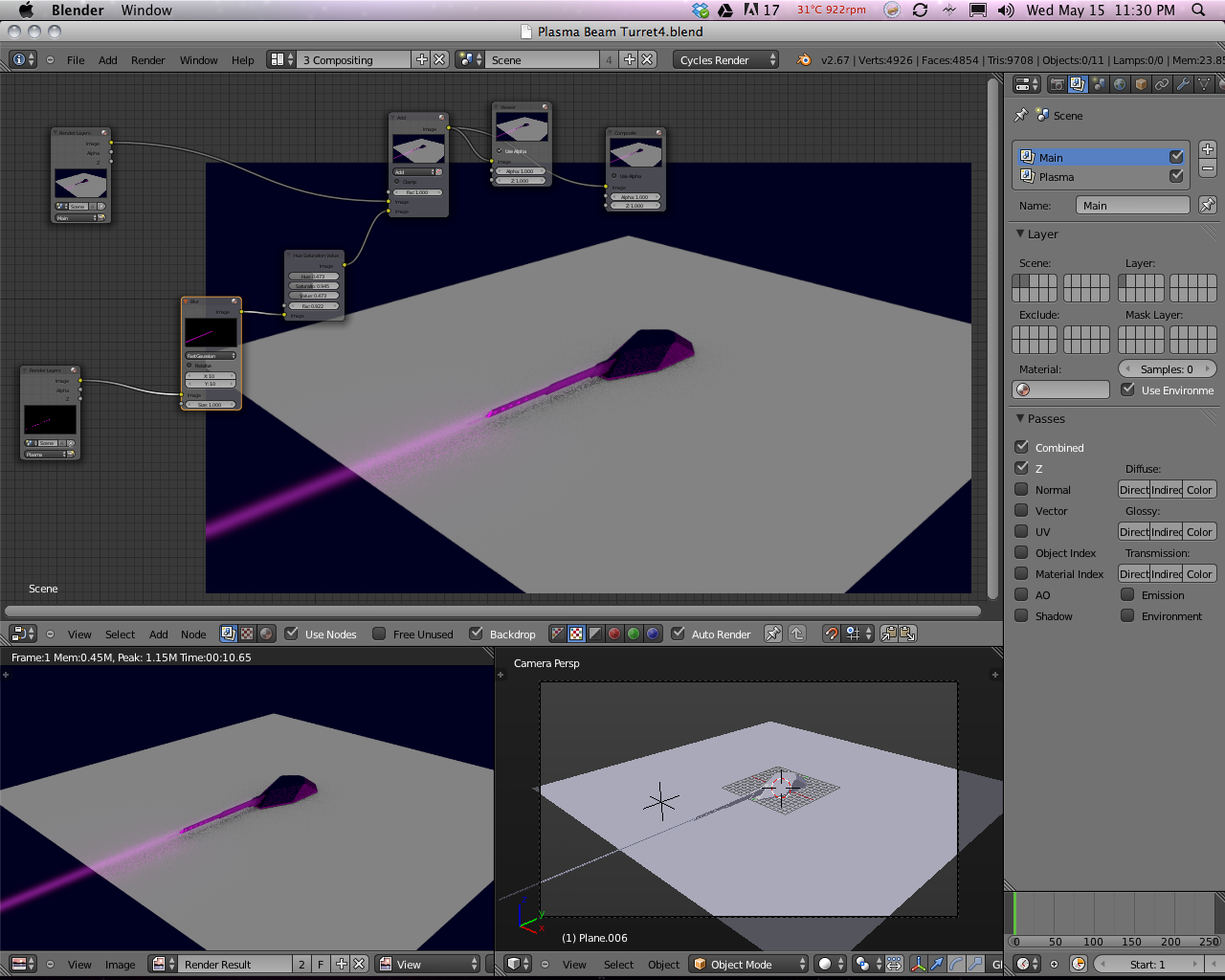The image size is (1225, 980).
Task: Remove the selected render layer with minus
Action: (1208, 168)
